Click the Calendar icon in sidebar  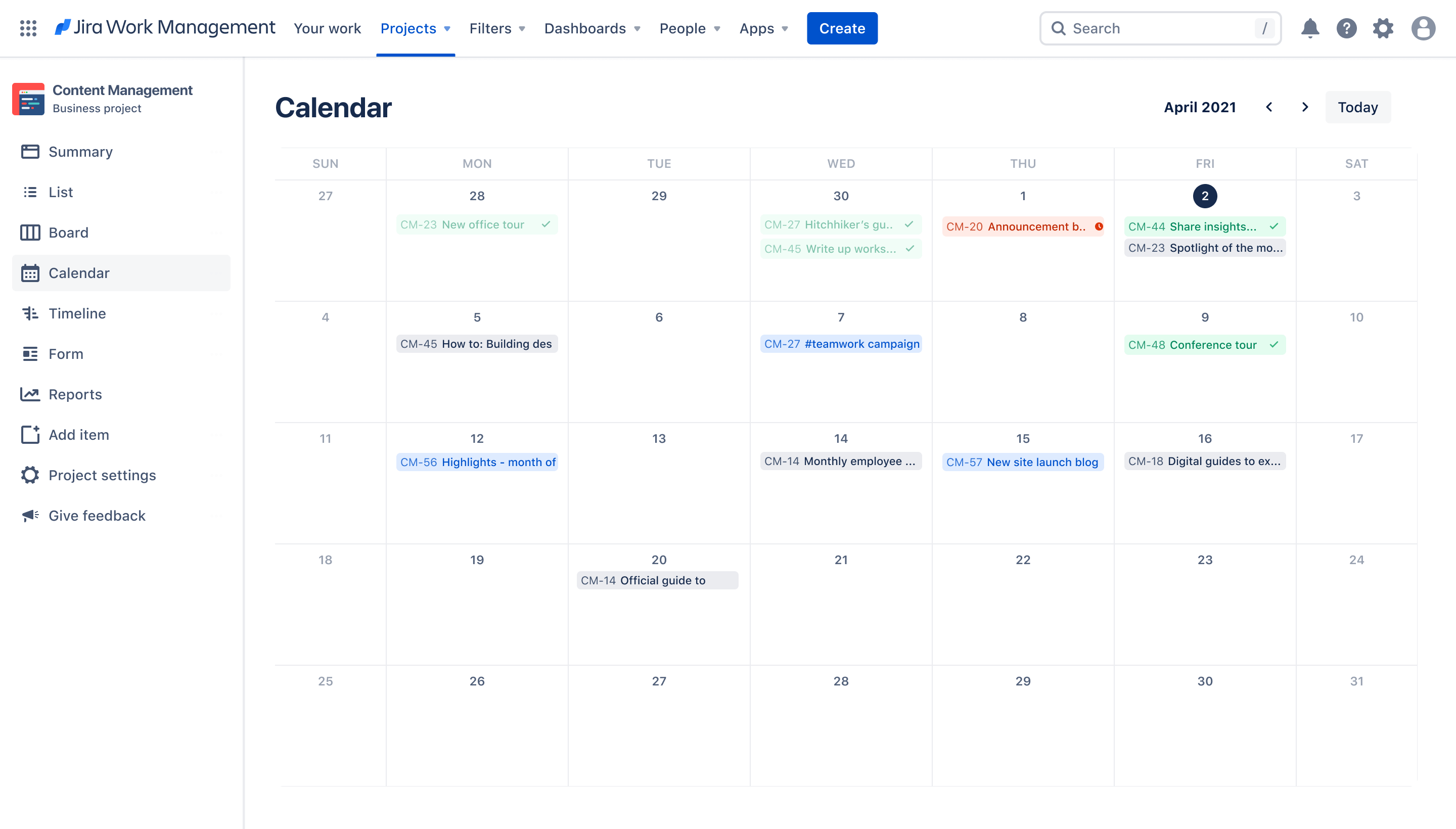29,273
